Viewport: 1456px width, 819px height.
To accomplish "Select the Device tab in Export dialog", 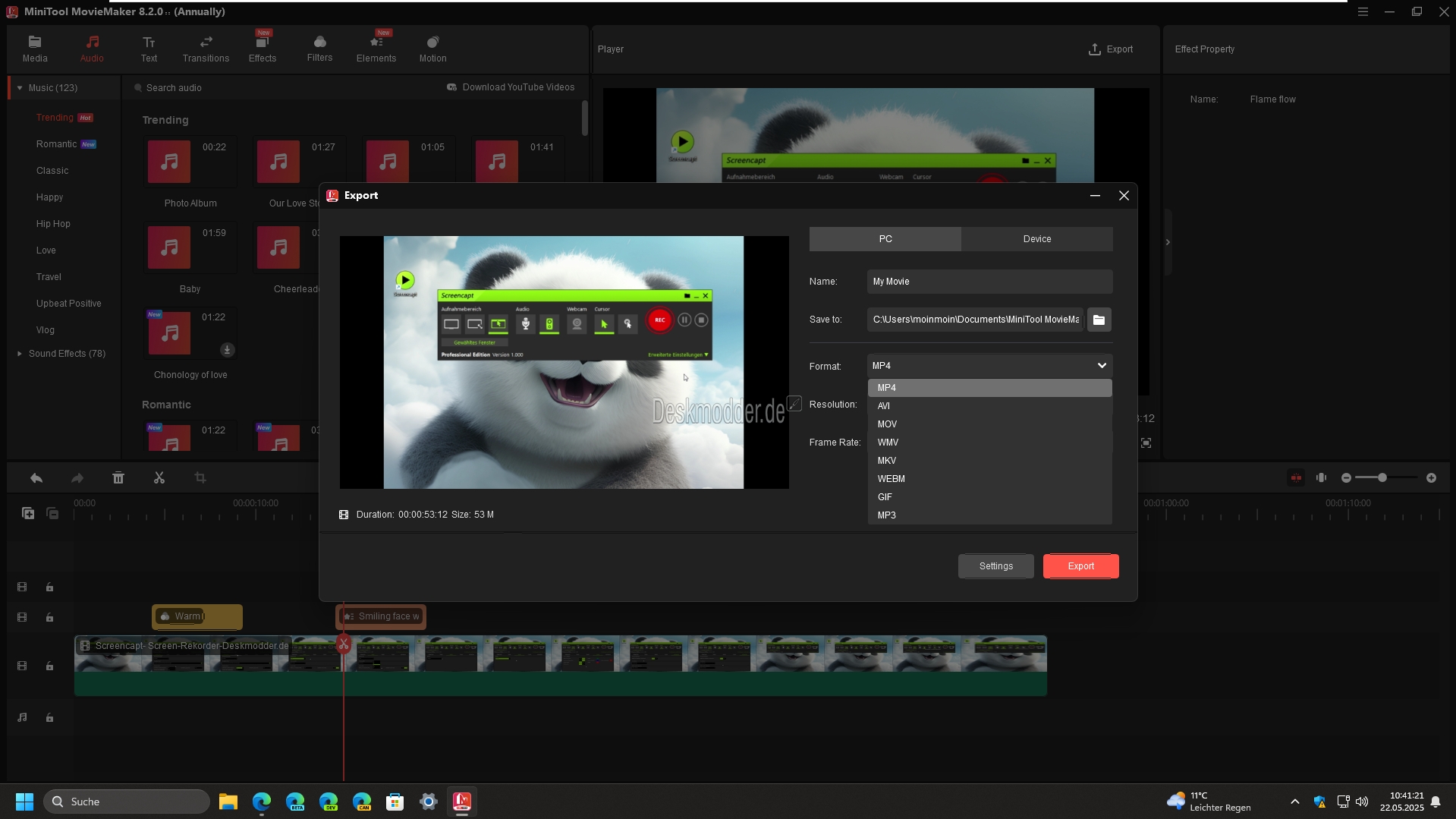I will pos(1036,238).
